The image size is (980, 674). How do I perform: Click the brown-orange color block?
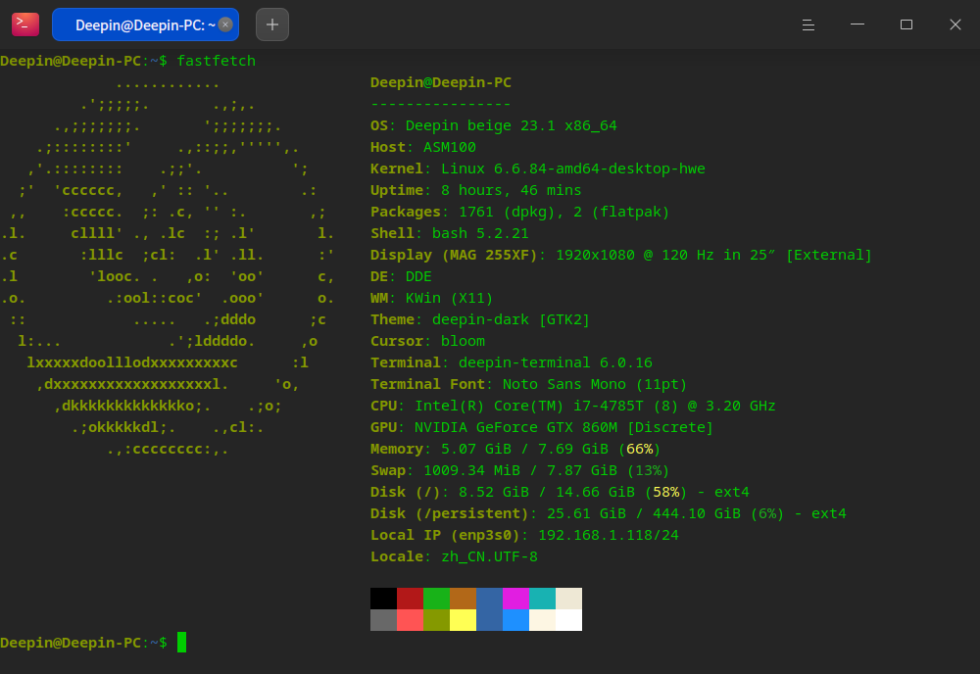pos(463,598)
